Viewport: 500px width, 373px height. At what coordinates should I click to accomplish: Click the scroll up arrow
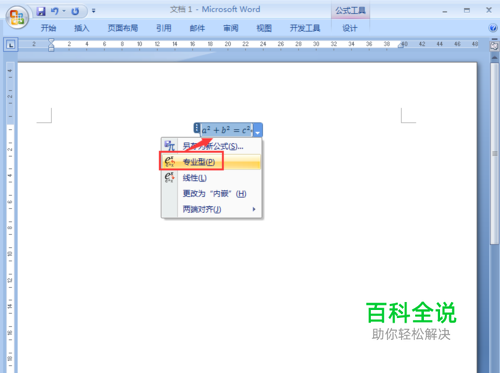[494, 58]
